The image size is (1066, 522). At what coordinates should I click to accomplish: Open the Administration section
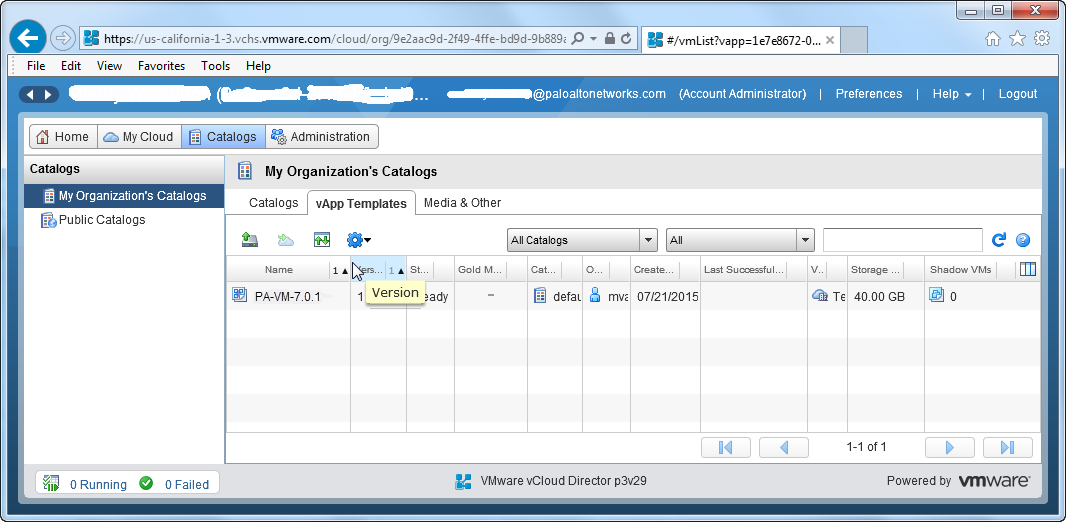tap(321, 137)
